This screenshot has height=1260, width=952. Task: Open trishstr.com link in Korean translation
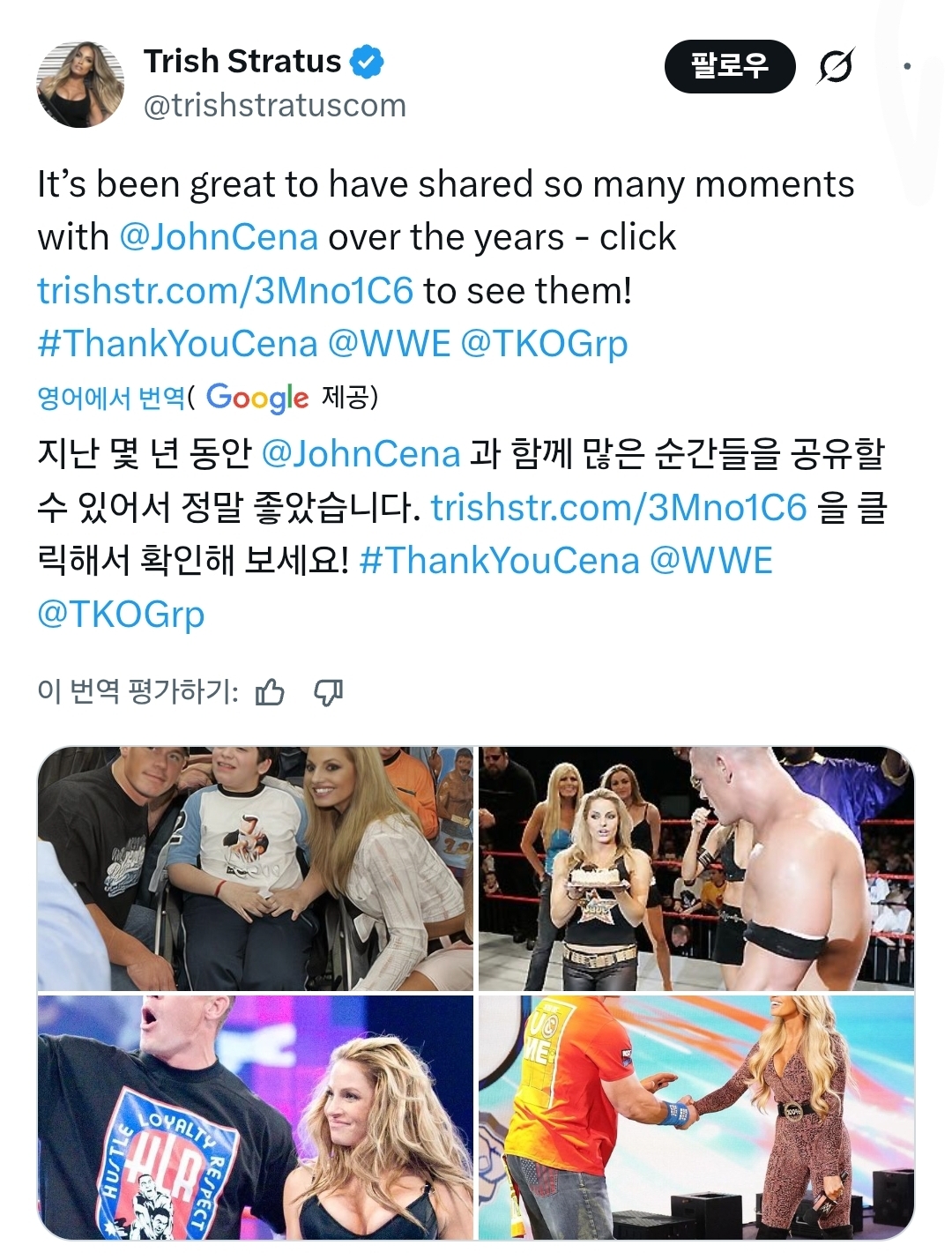(x=619, y=507)
